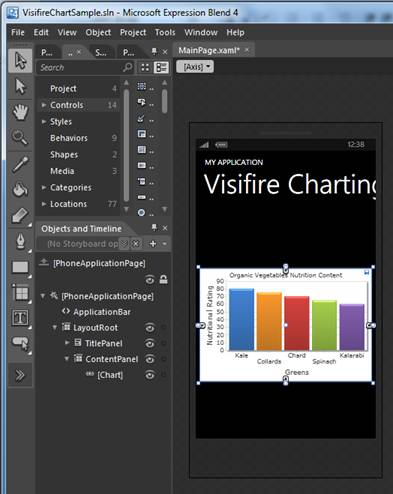Open the Project menu

tap(133, 32)
